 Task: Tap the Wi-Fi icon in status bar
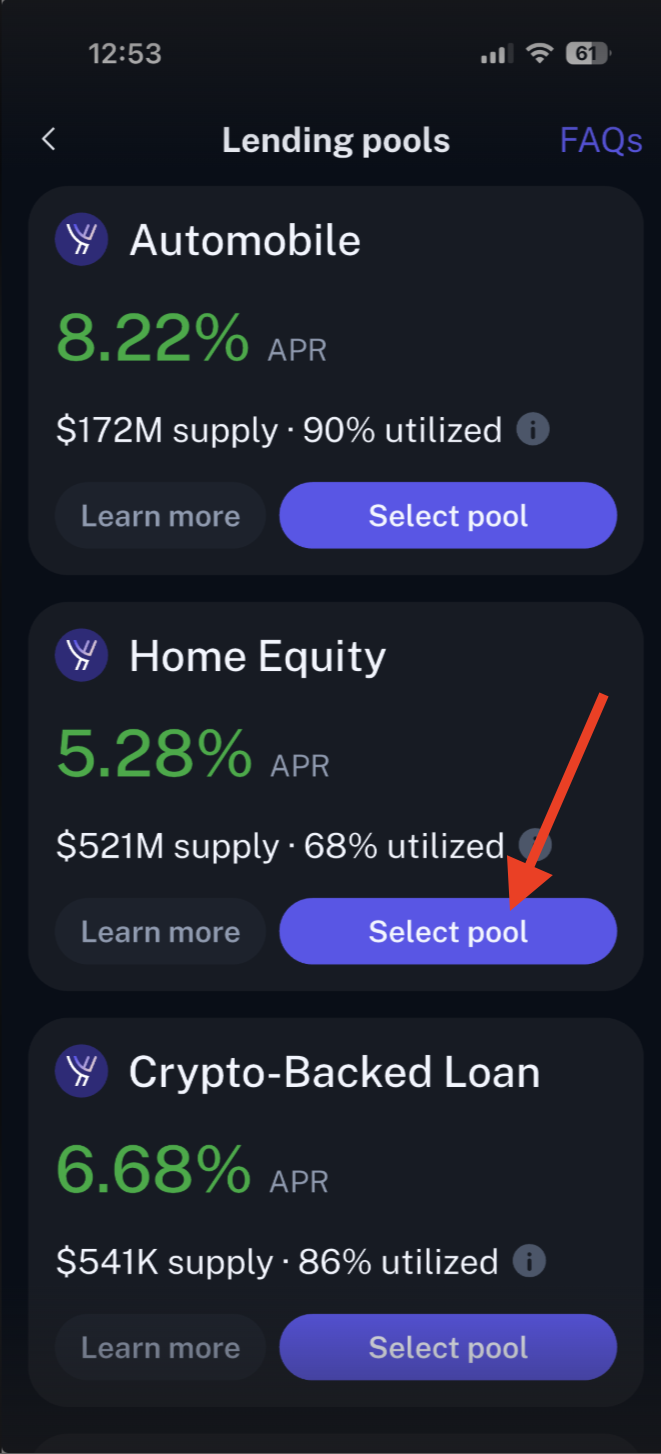[x=540, y=53]
